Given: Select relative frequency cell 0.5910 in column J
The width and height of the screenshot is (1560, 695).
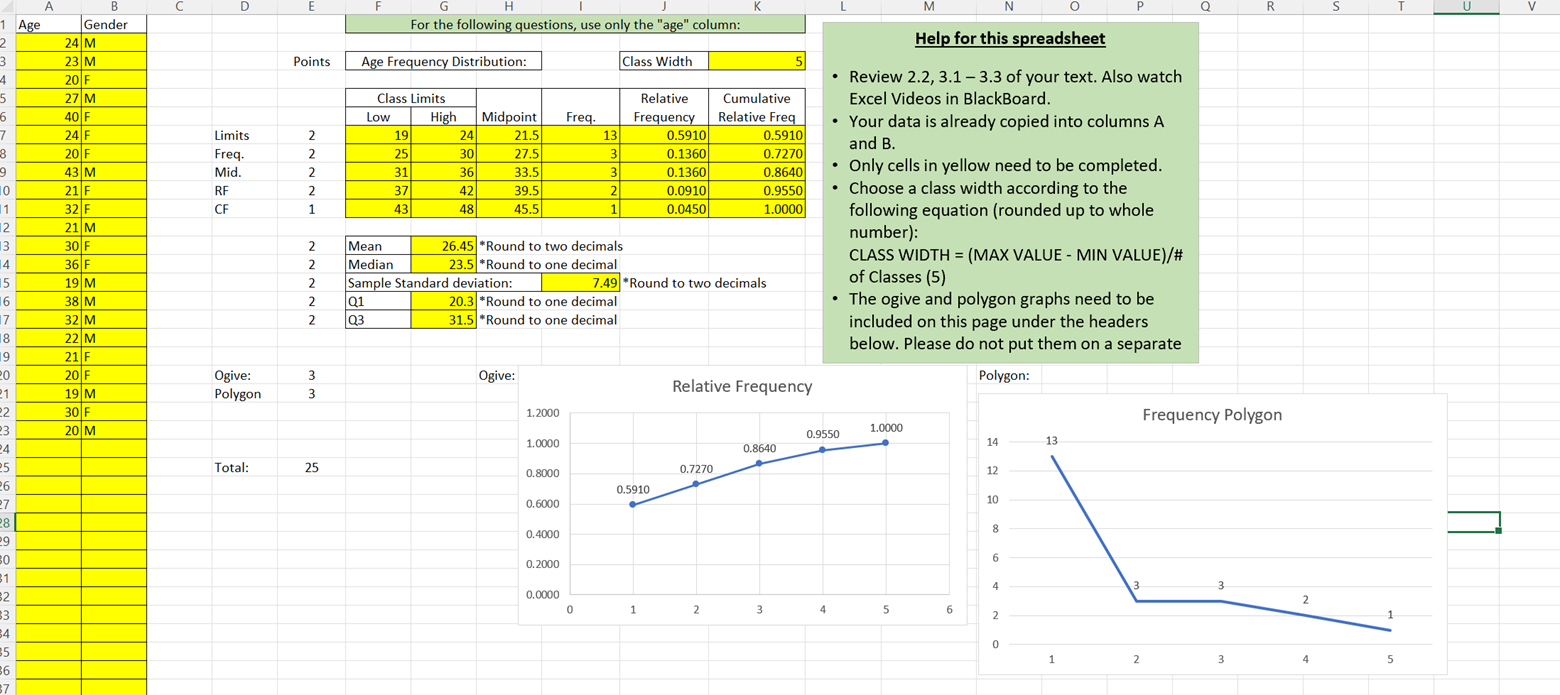Looking at the screenshot, I should click(664, 135).
